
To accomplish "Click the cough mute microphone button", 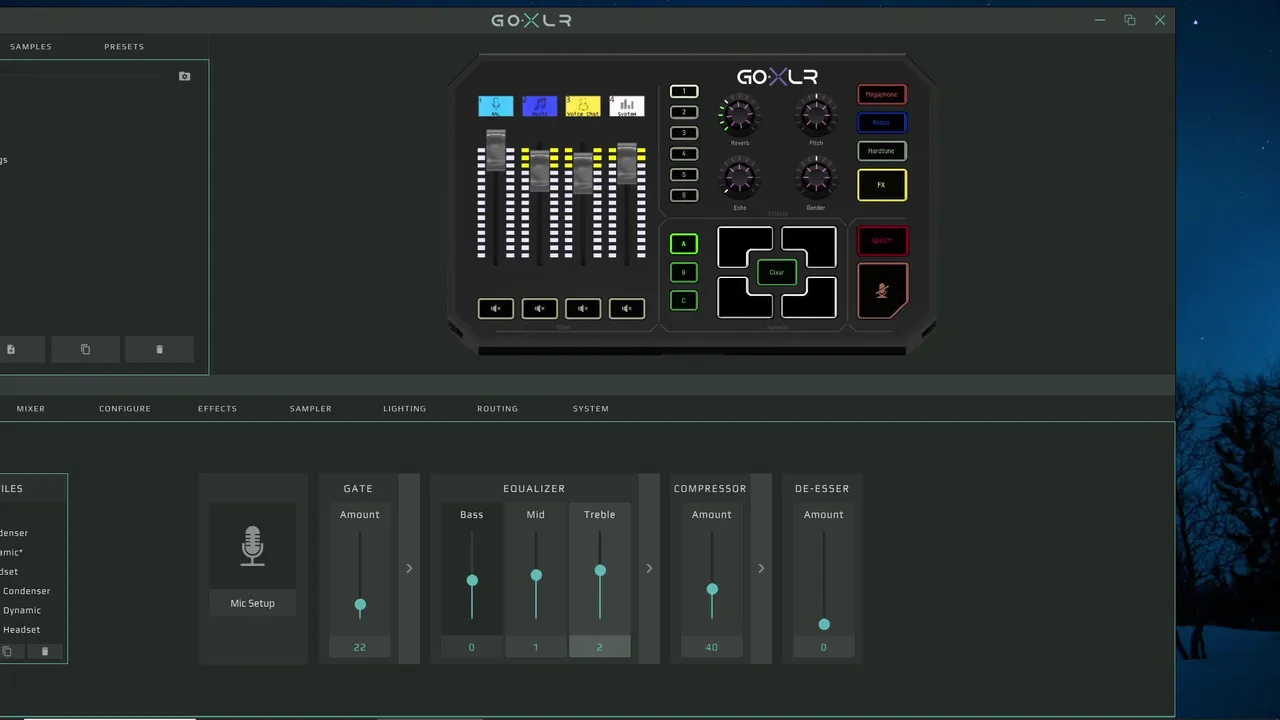I will click(x=882, y=291).
